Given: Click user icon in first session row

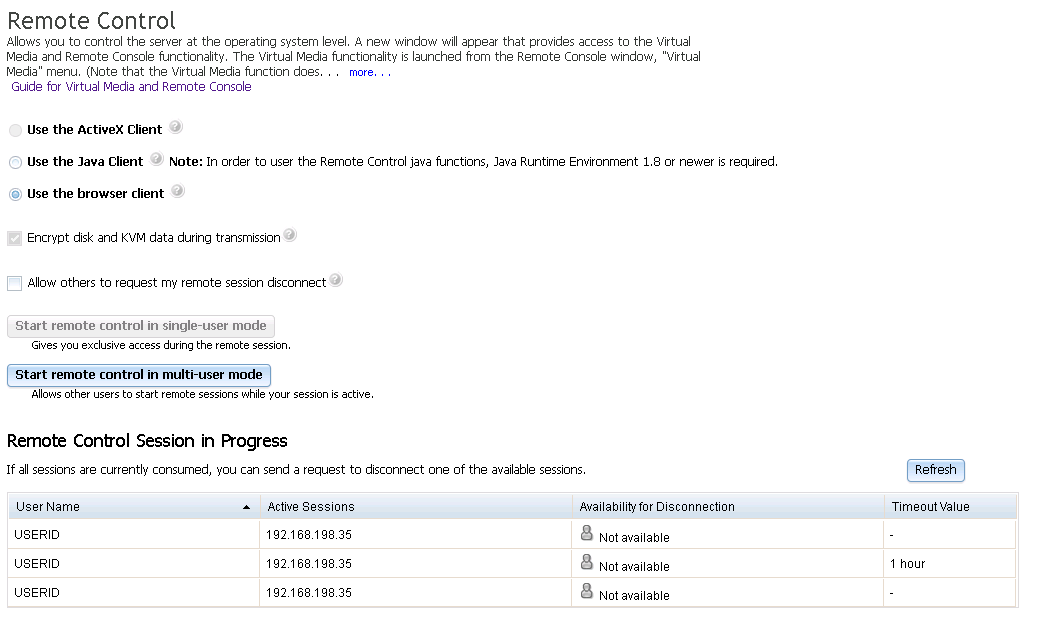Looking at the screenshot, I should [587, 534].
